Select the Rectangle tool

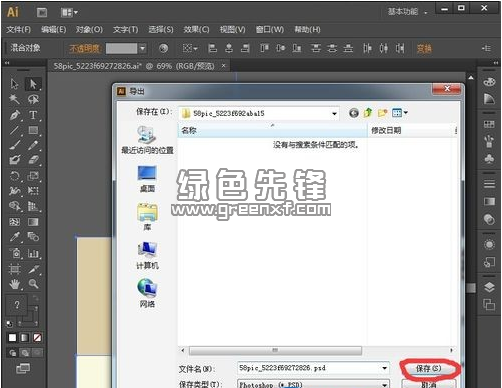[33, 130]
